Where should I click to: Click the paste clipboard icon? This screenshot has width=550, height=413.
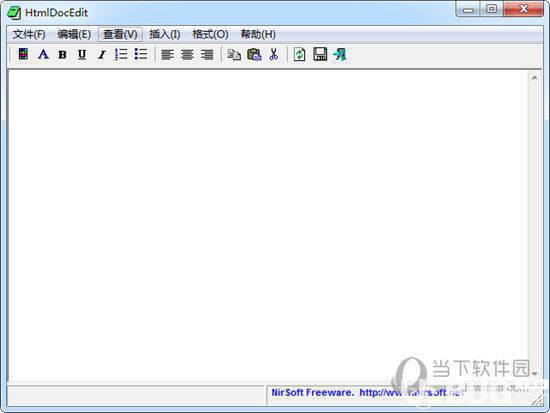pos(254,54)
